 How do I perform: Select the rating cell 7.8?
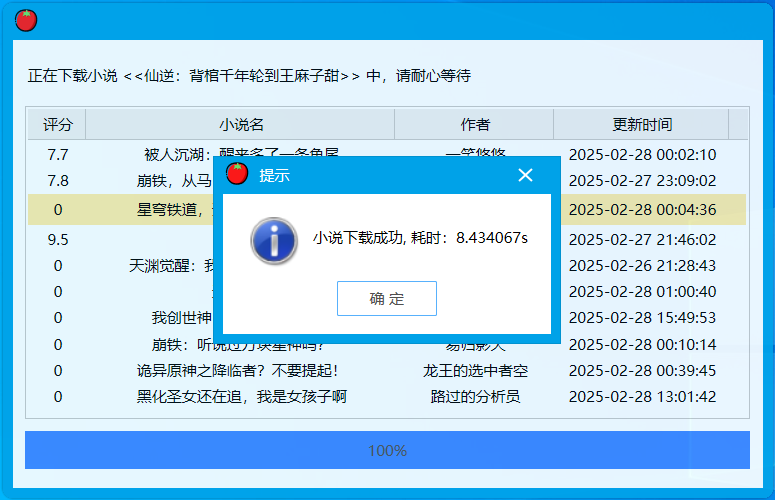click(58, 181)
